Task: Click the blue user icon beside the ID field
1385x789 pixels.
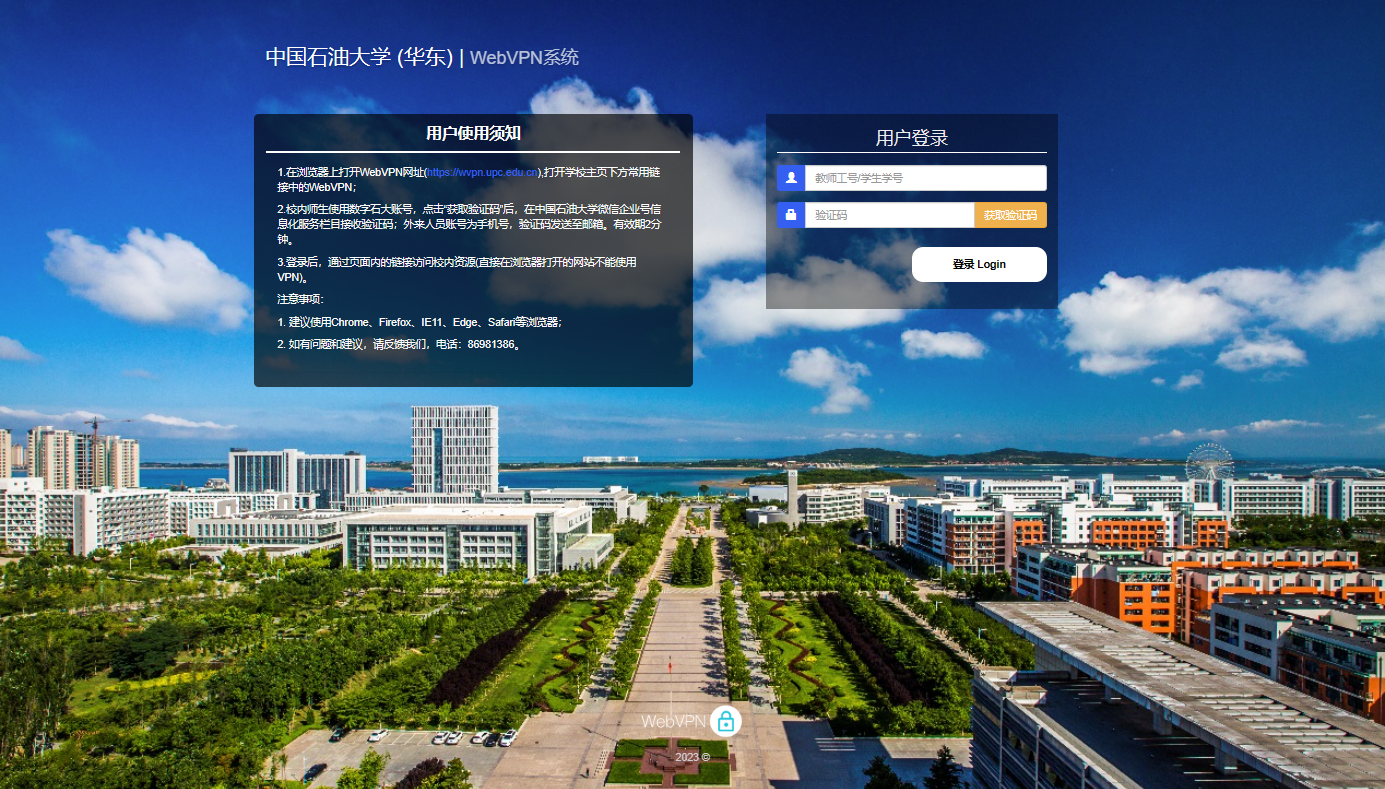Action: pyautogui.click(x=791, y=178)
